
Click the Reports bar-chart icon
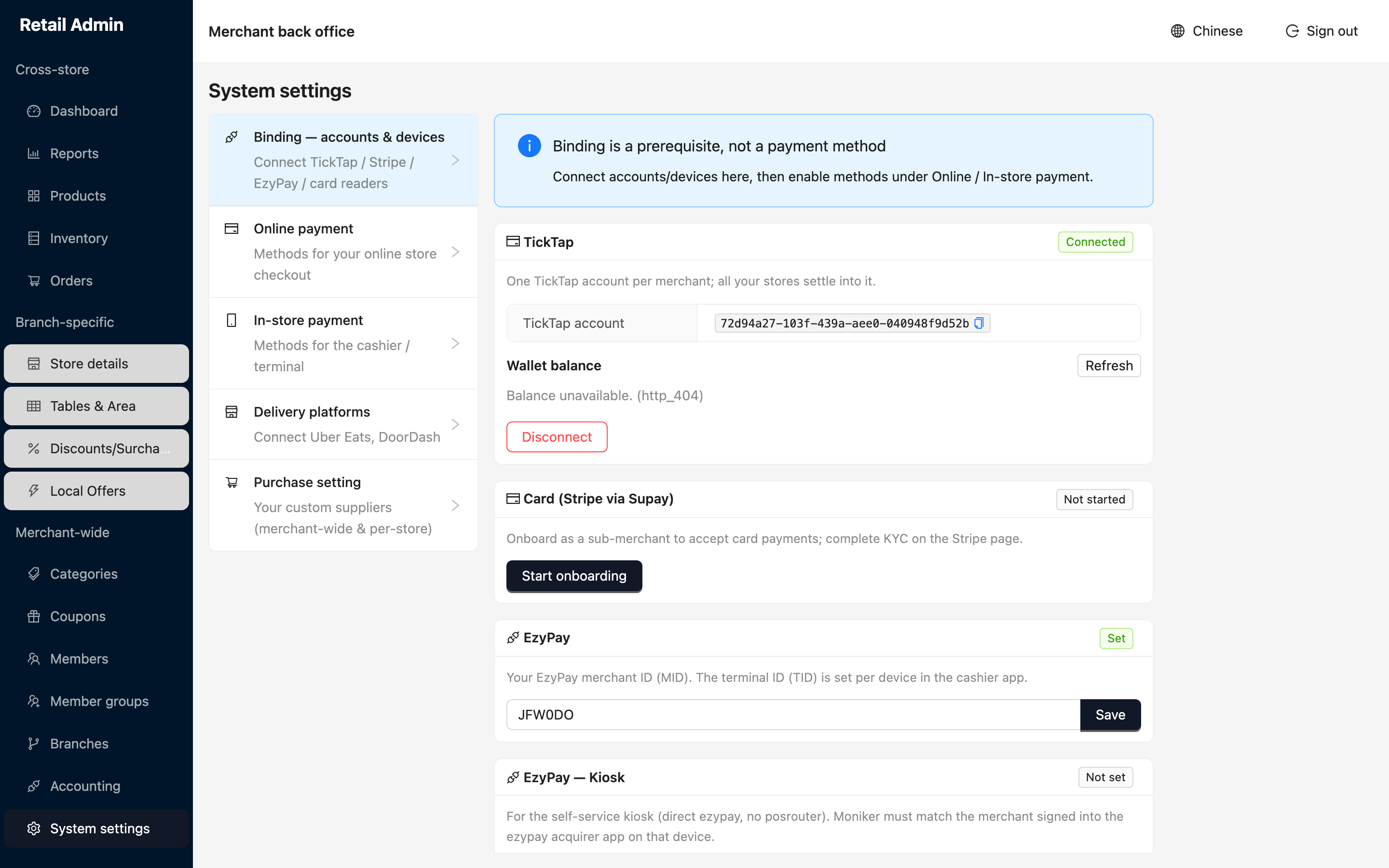[x=34, y=153]
